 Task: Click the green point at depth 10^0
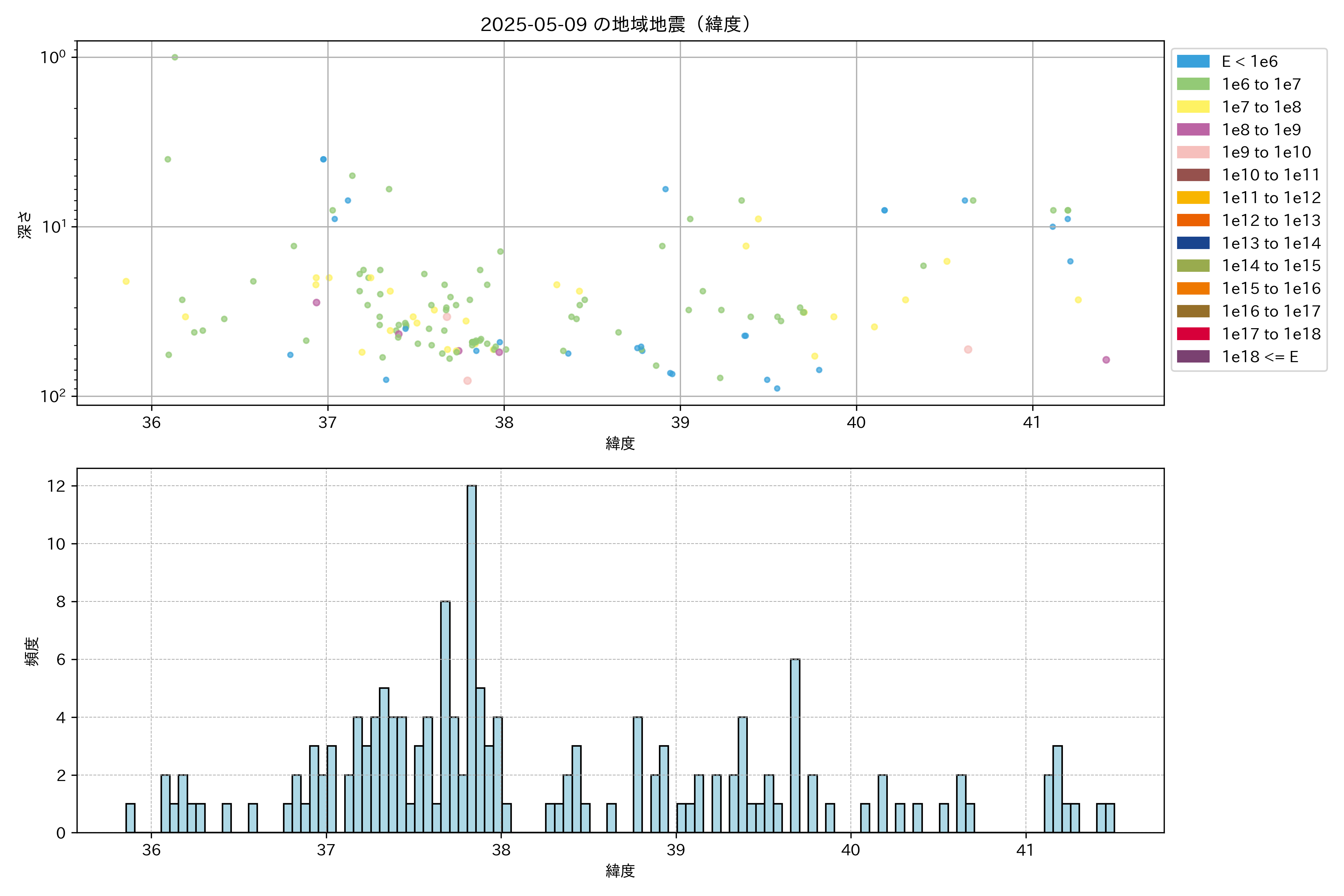pyautogui.click(x=175, y=57)
